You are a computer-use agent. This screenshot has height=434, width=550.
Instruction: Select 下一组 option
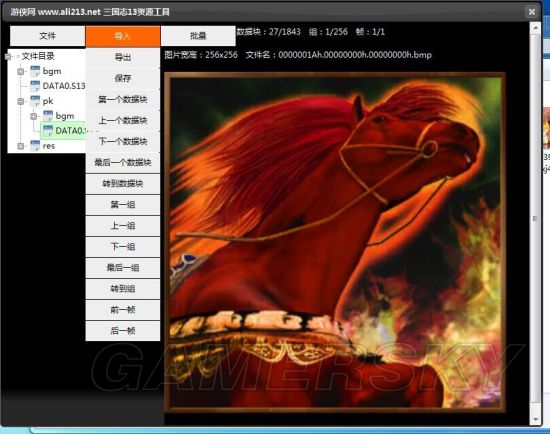(x=123, y=247)
